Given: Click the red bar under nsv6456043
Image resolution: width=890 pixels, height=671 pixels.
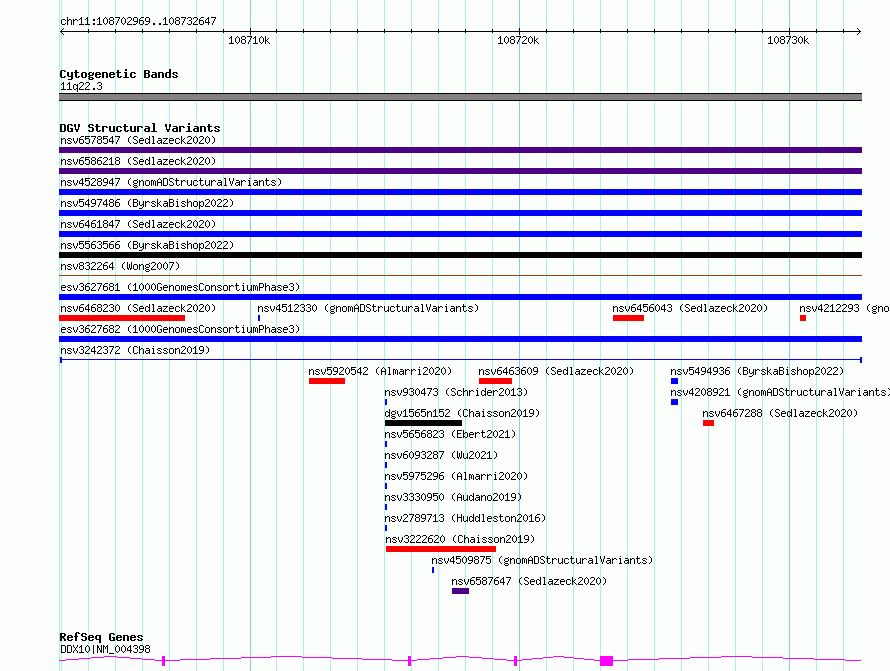Looking at the screenshot, I should tap(628, 318).
